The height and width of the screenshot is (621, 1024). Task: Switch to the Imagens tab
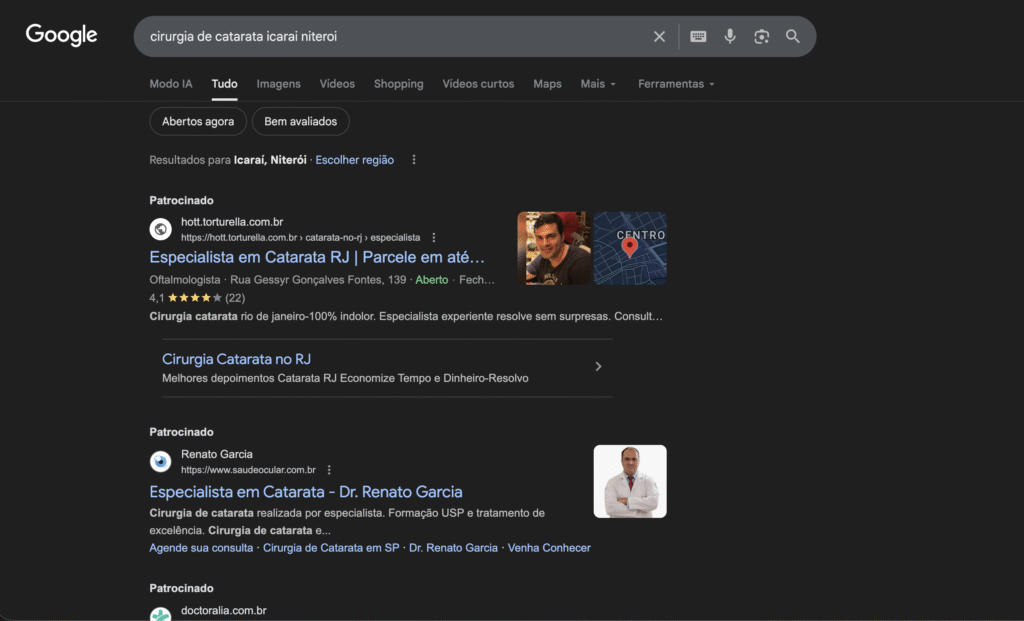(x=278, y=84)
